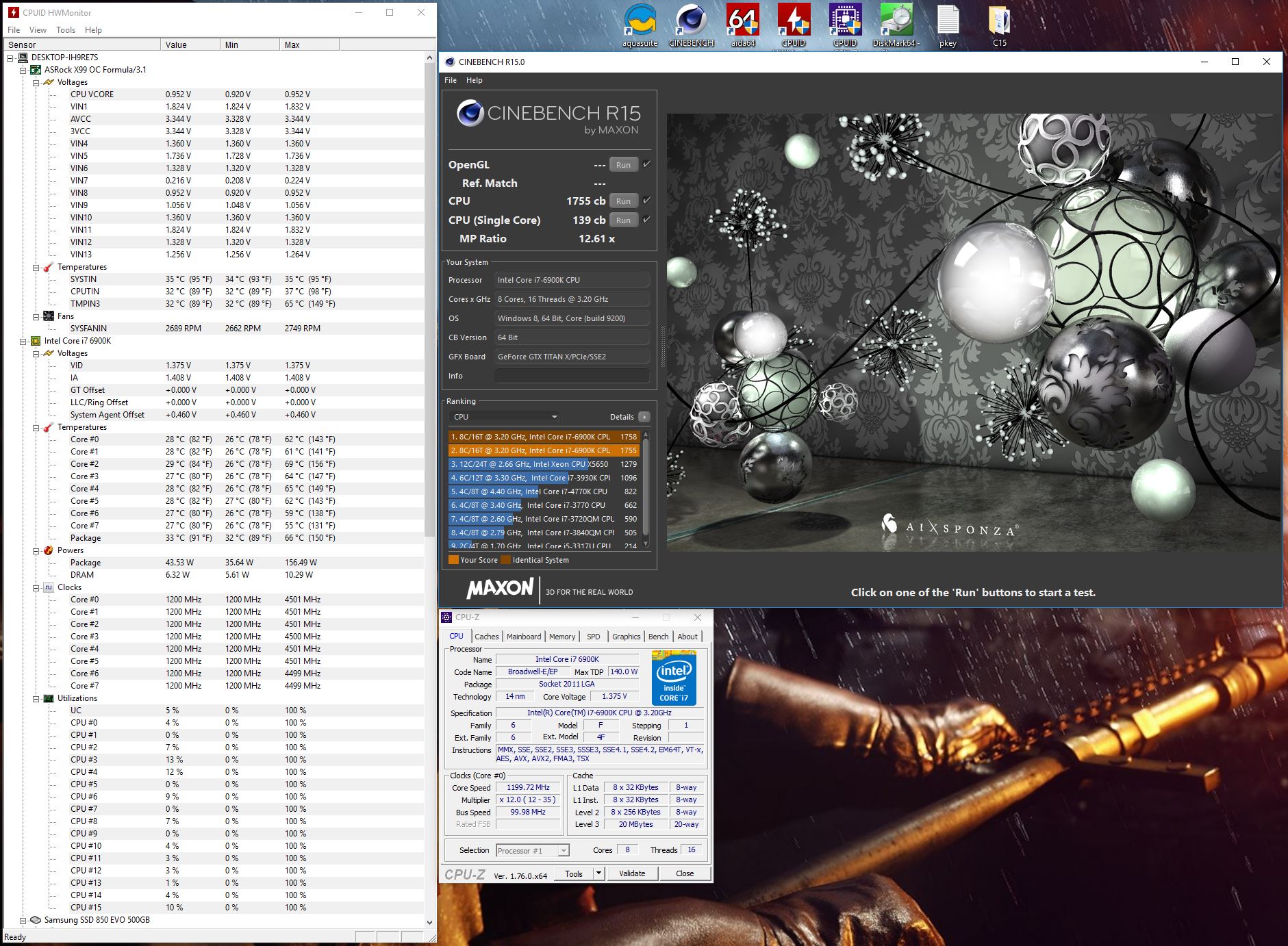1288x946 pixels.
Task: Switch to the CPU-Z Caches tab
Action: pyautogui.click(x=487, y=637)
